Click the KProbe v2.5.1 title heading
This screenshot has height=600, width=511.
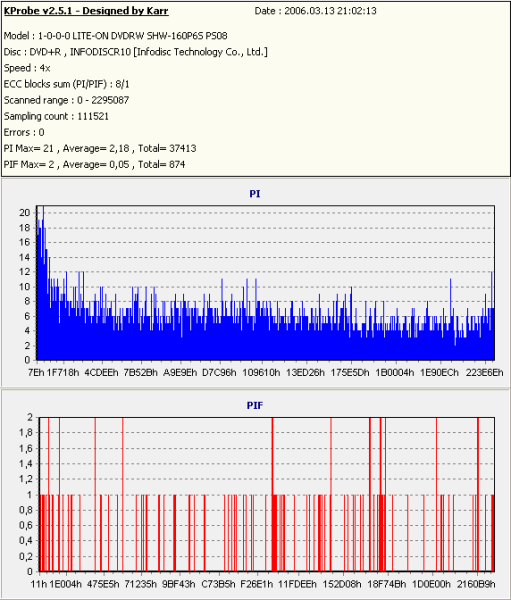(86, 11)
